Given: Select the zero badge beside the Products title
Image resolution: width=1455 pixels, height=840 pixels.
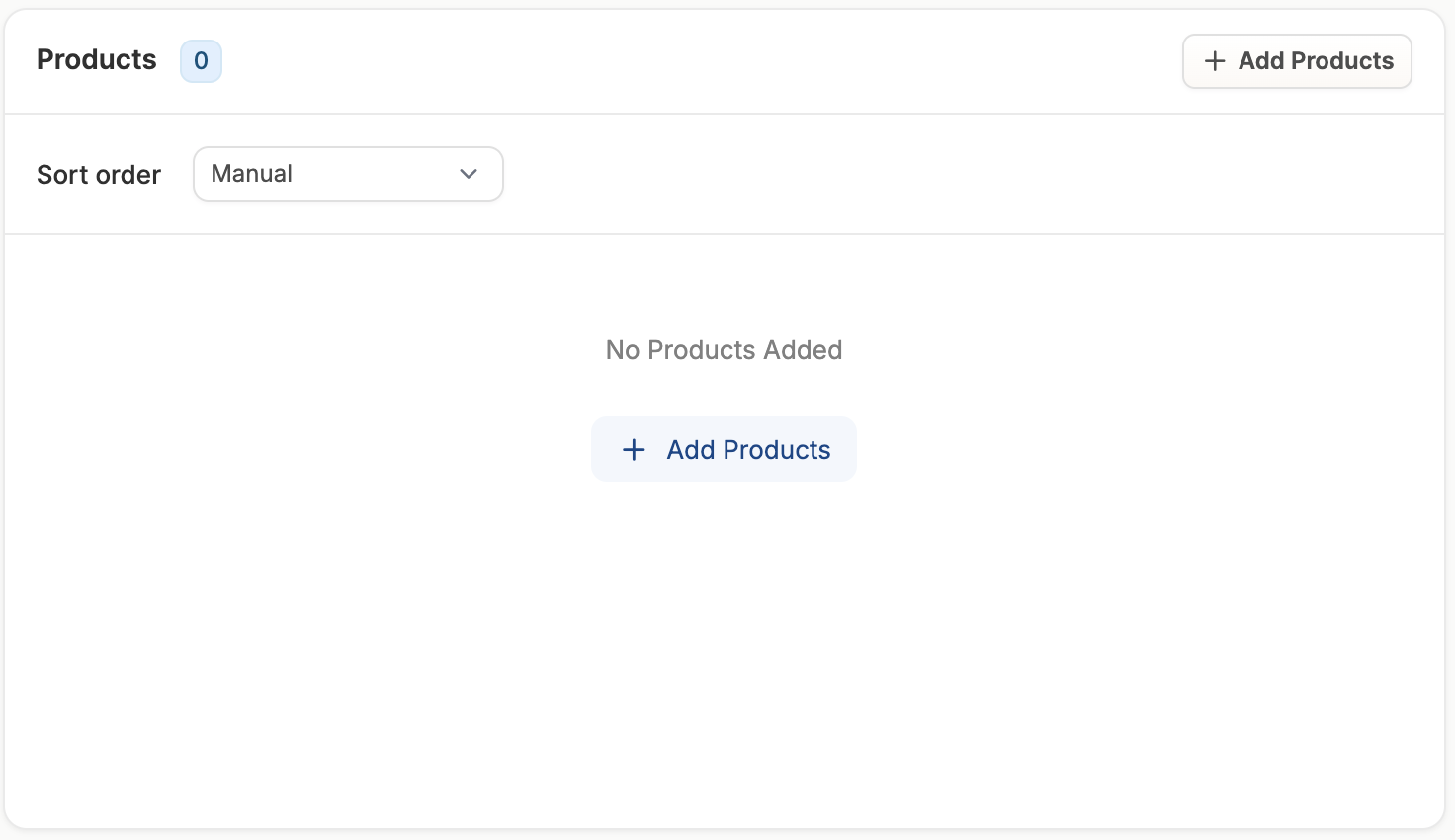Looking at the screenshot, I should tap(201, 61).
